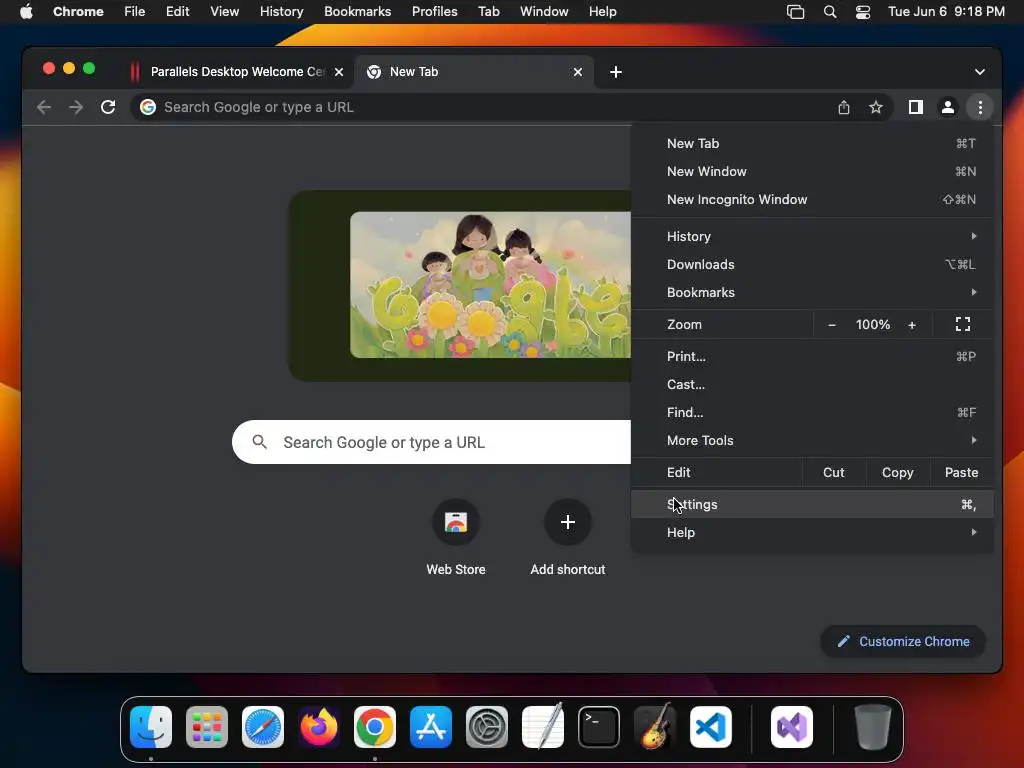Click Chrome icon in the dock
1024x768 pixels.
(x=375, y=727)
